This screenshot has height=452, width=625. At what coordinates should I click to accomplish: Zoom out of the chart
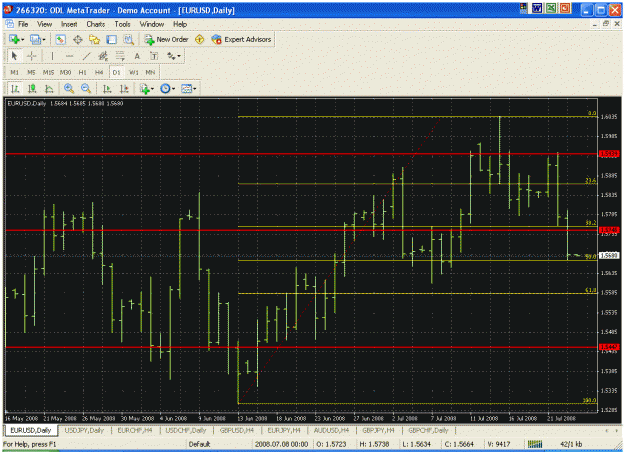tap(86, 88)
